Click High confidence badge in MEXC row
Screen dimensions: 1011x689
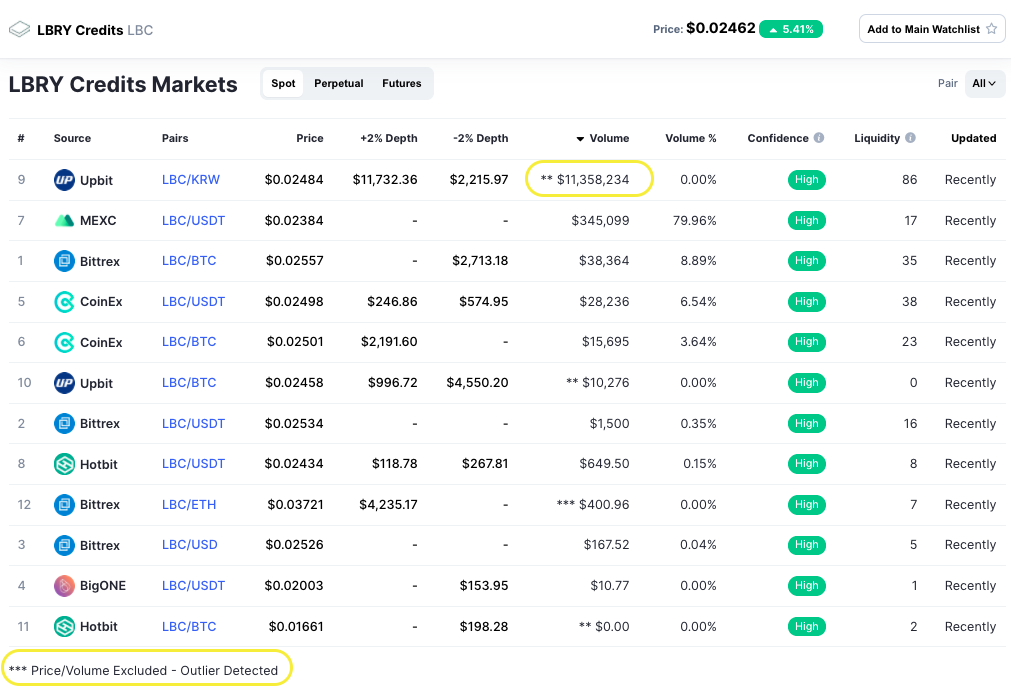click(807, 220)
